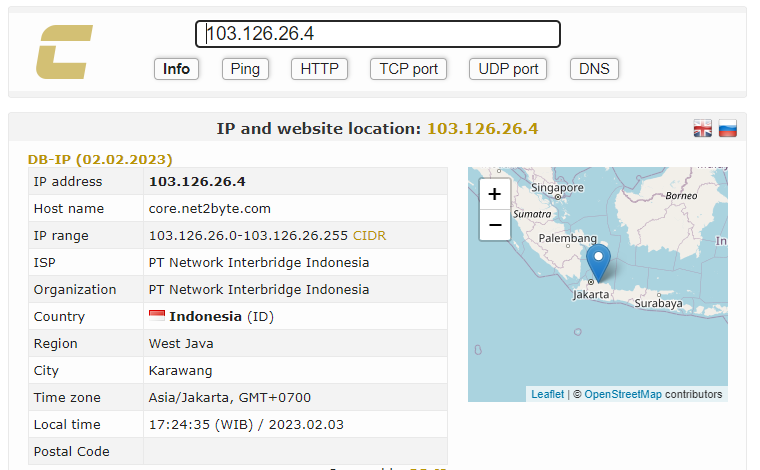Screen dimensions: 760x470
Task: Zoom in on the map
Action: click(x=494, y=194)
